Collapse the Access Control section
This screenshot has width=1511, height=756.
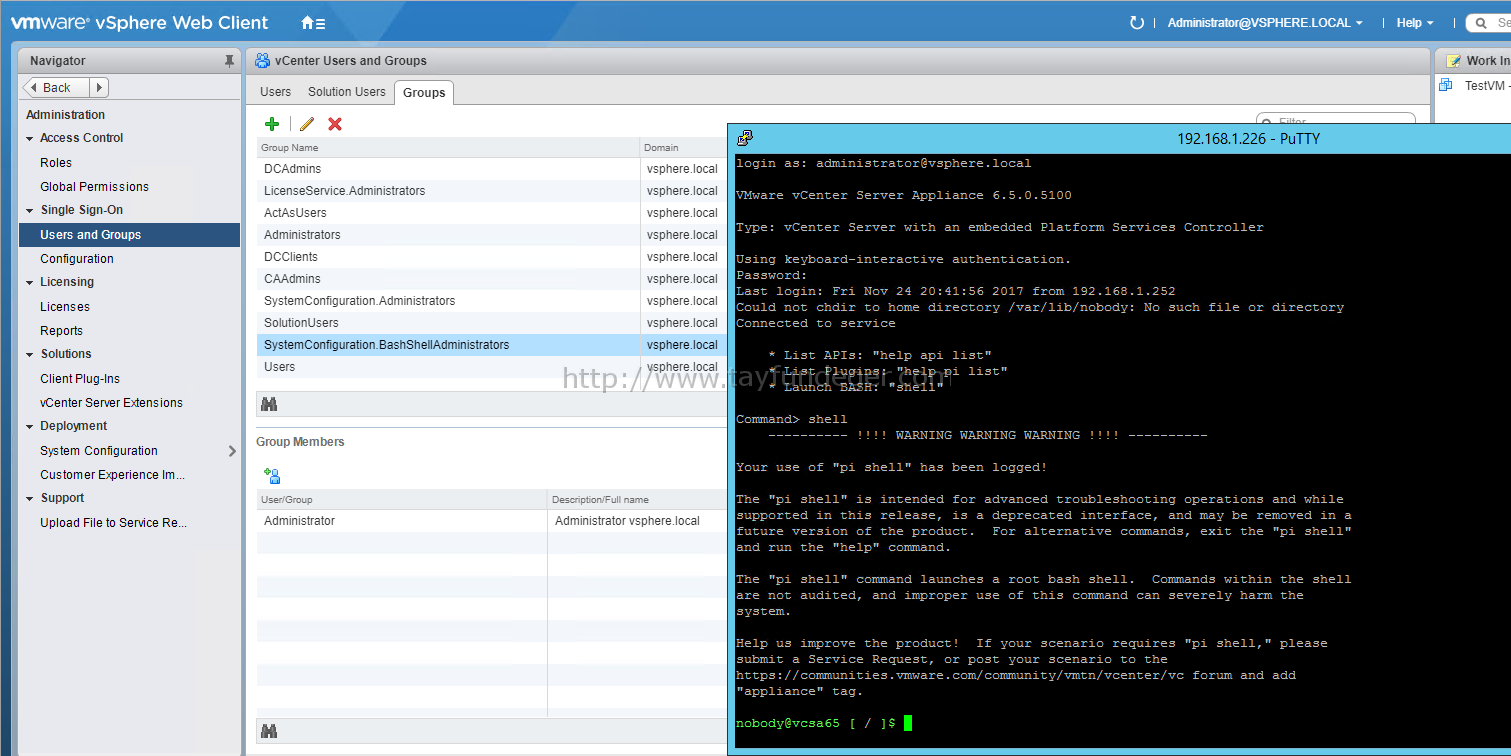30,139
